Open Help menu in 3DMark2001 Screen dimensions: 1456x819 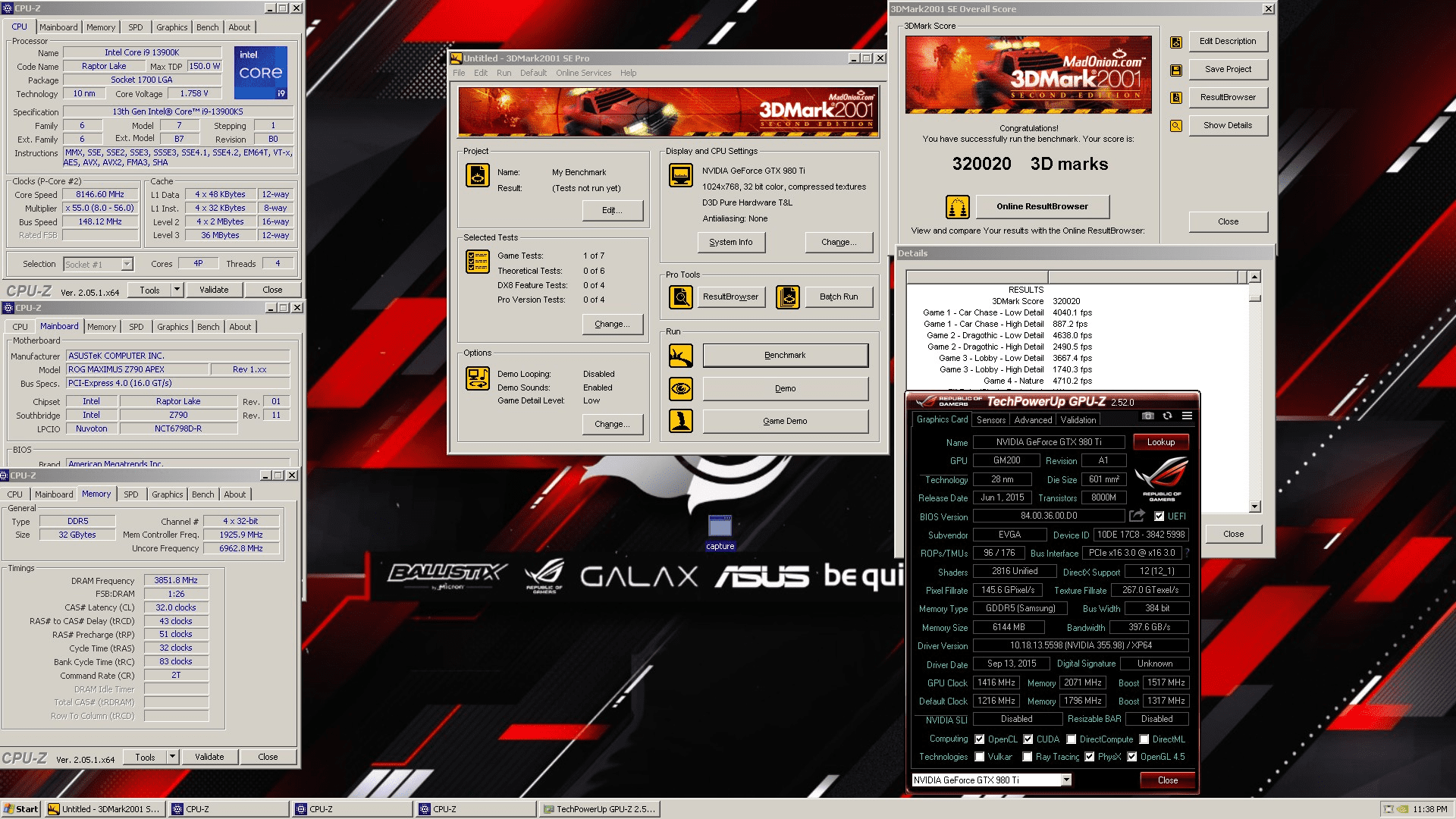pos(628,74)
